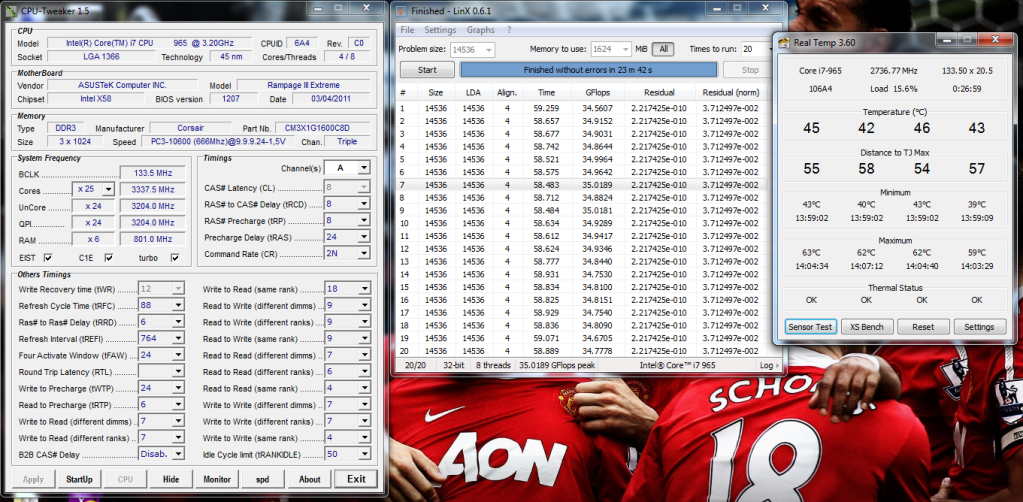The width and height of the screenshot is (1023, 502).
Task: Open the File menu in LinX
Action: pyautogui.click(x=406, y=30)
